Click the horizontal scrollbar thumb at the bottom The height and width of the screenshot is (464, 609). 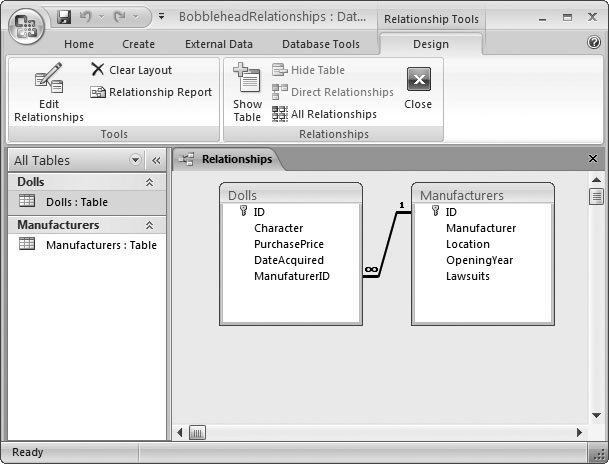click(x=197, y=433)
